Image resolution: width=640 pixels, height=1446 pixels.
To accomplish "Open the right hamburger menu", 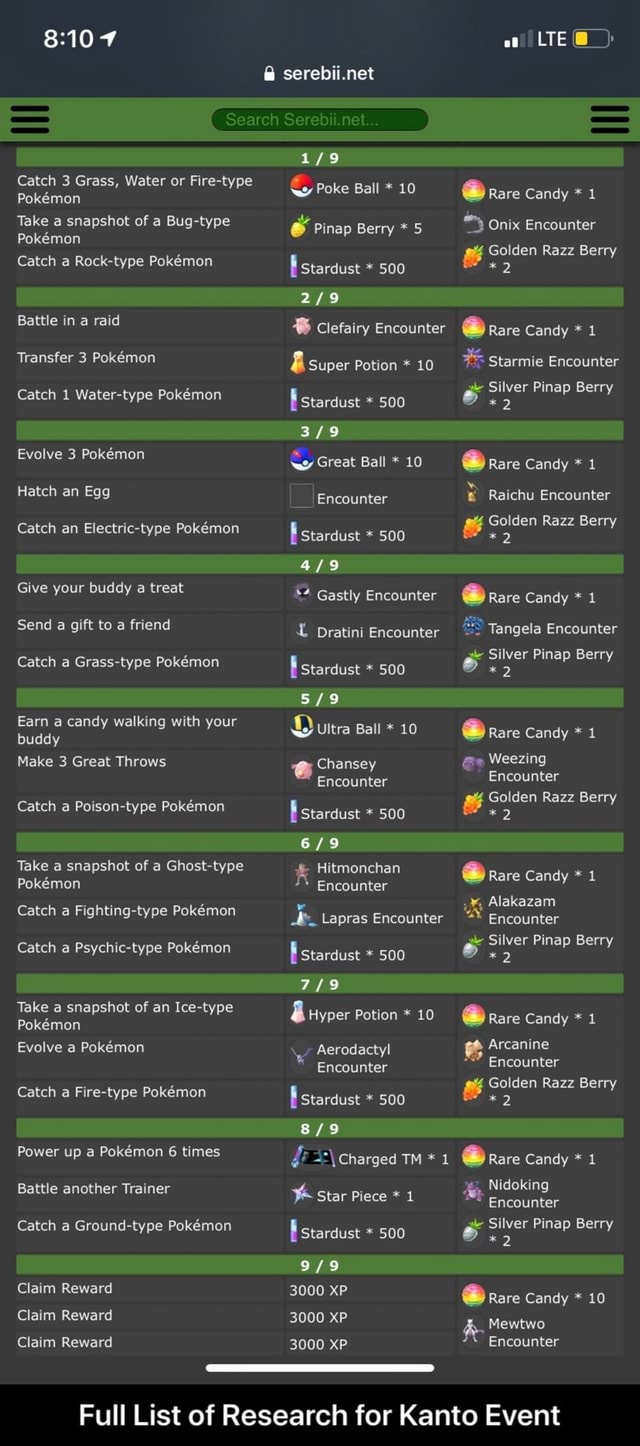I will pyautogui.click(x=610, y=118).
